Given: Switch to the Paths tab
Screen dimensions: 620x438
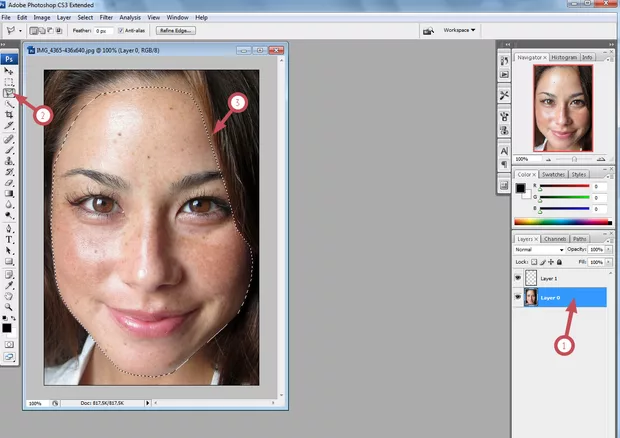Looking at the screenshot, I should 579,239.
